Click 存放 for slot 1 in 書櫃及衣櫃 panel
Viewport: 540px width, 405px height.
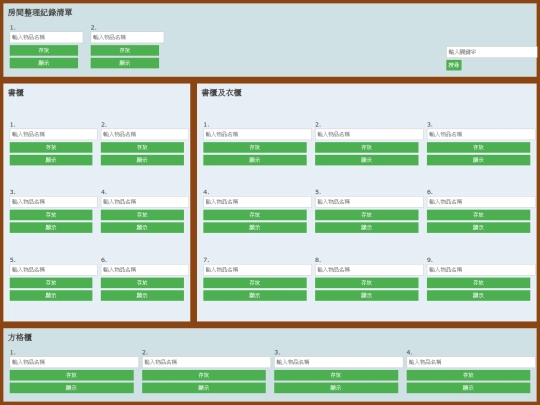(x=255, y=147)
